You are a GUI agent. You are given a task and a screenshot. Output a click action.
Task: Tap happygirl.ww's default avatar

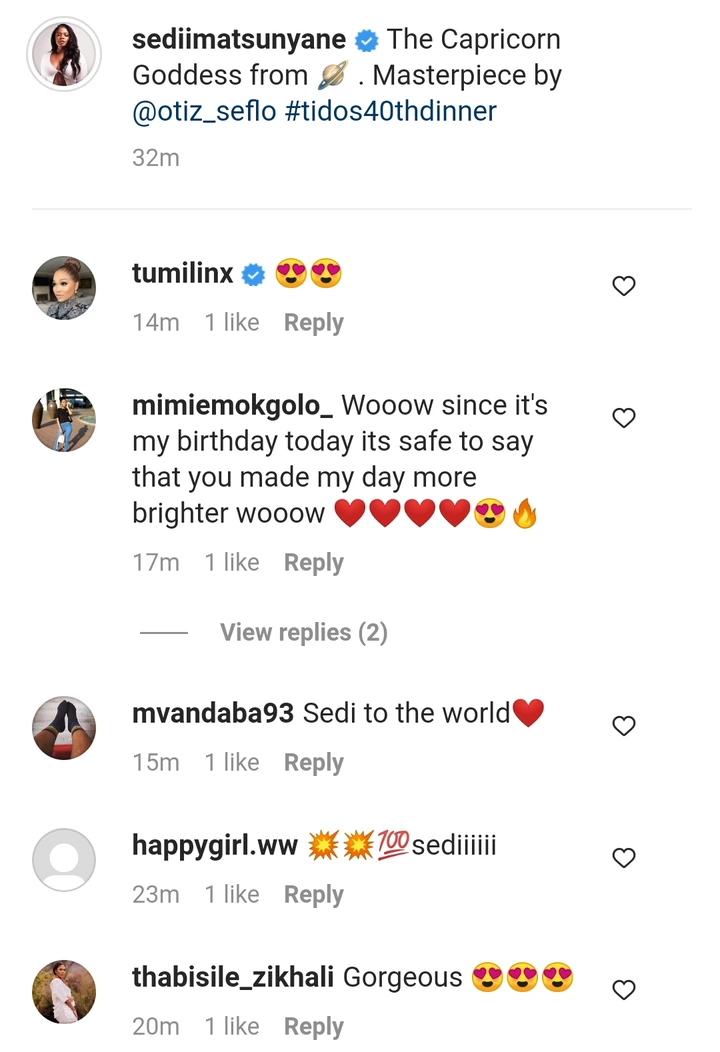point(64,859)
